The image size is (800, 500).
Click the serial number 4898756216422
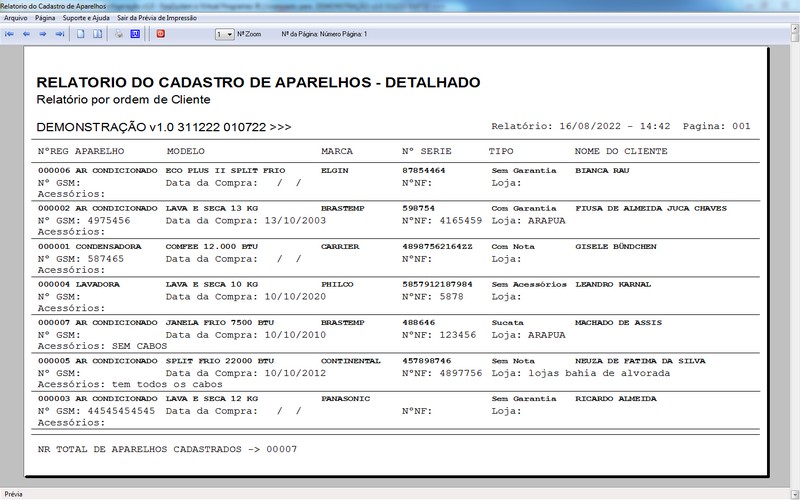(x=437, y=246)
